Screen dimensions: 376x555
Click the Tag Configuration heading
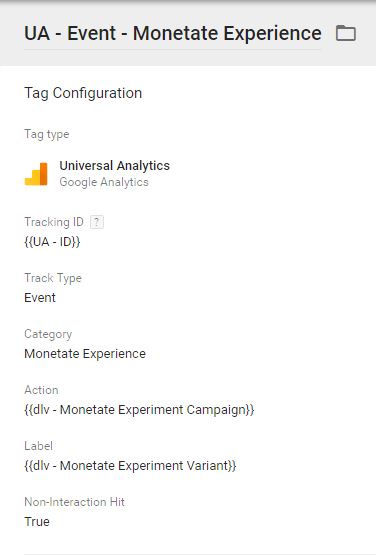83,93
